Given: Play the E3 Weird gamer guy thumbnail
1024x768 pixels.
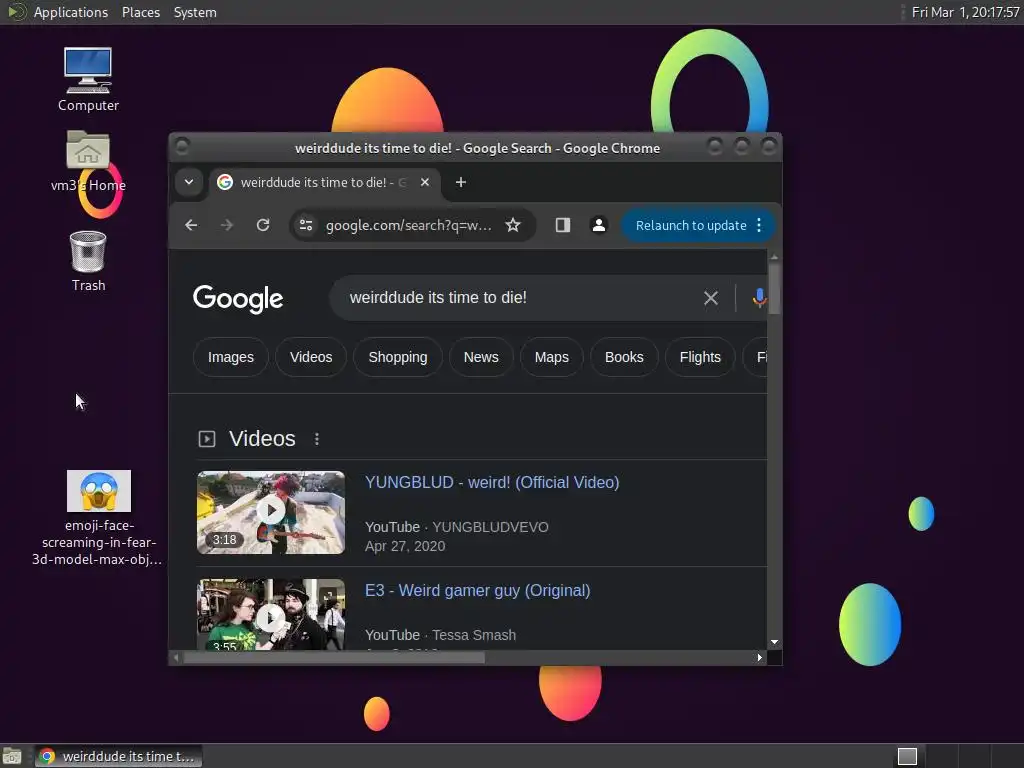Looking at the screenshot, I should pos(271,614).
